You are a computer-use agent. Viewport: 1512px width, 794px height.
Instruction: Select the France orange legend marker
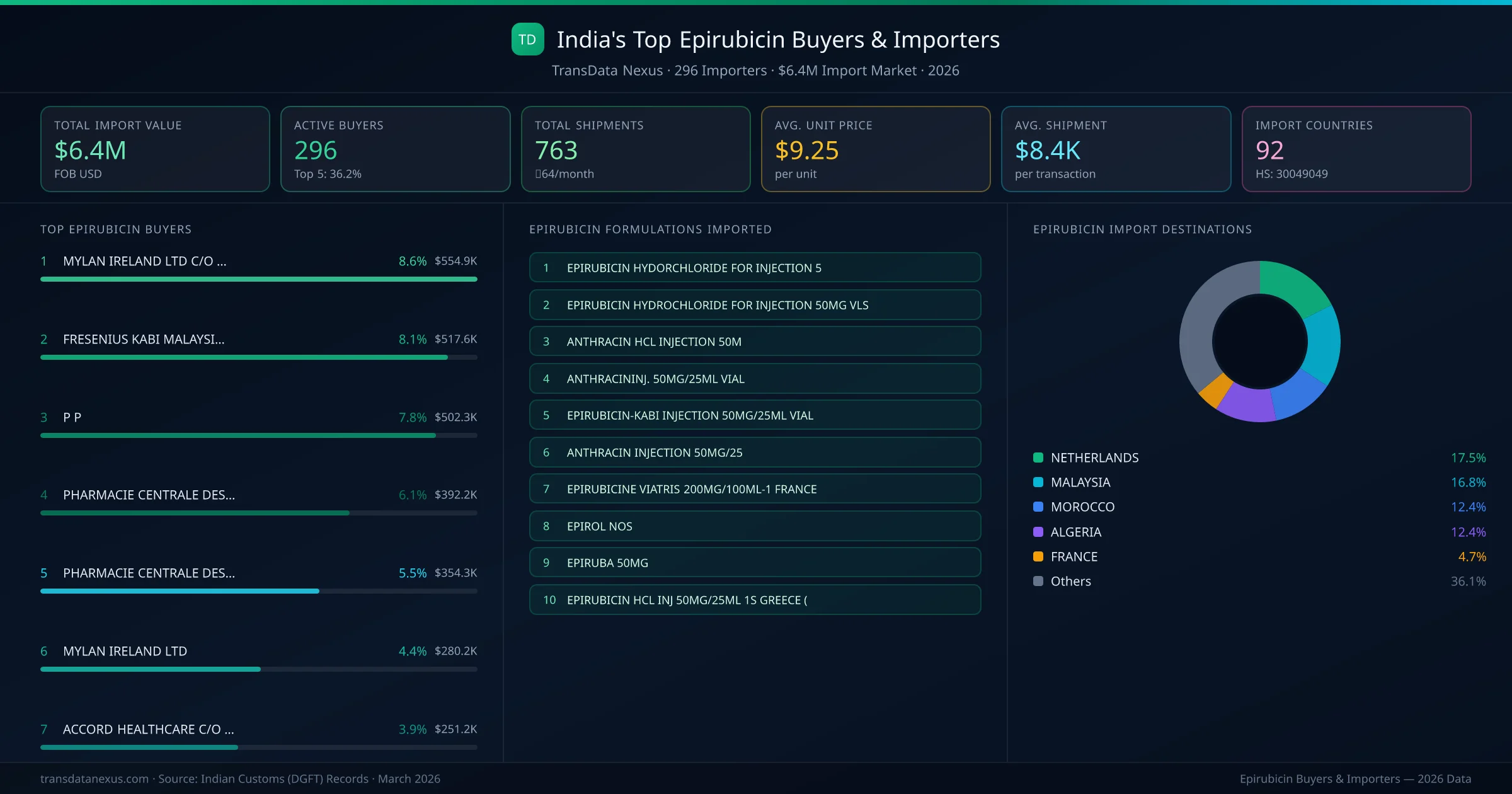point(1037,556)
